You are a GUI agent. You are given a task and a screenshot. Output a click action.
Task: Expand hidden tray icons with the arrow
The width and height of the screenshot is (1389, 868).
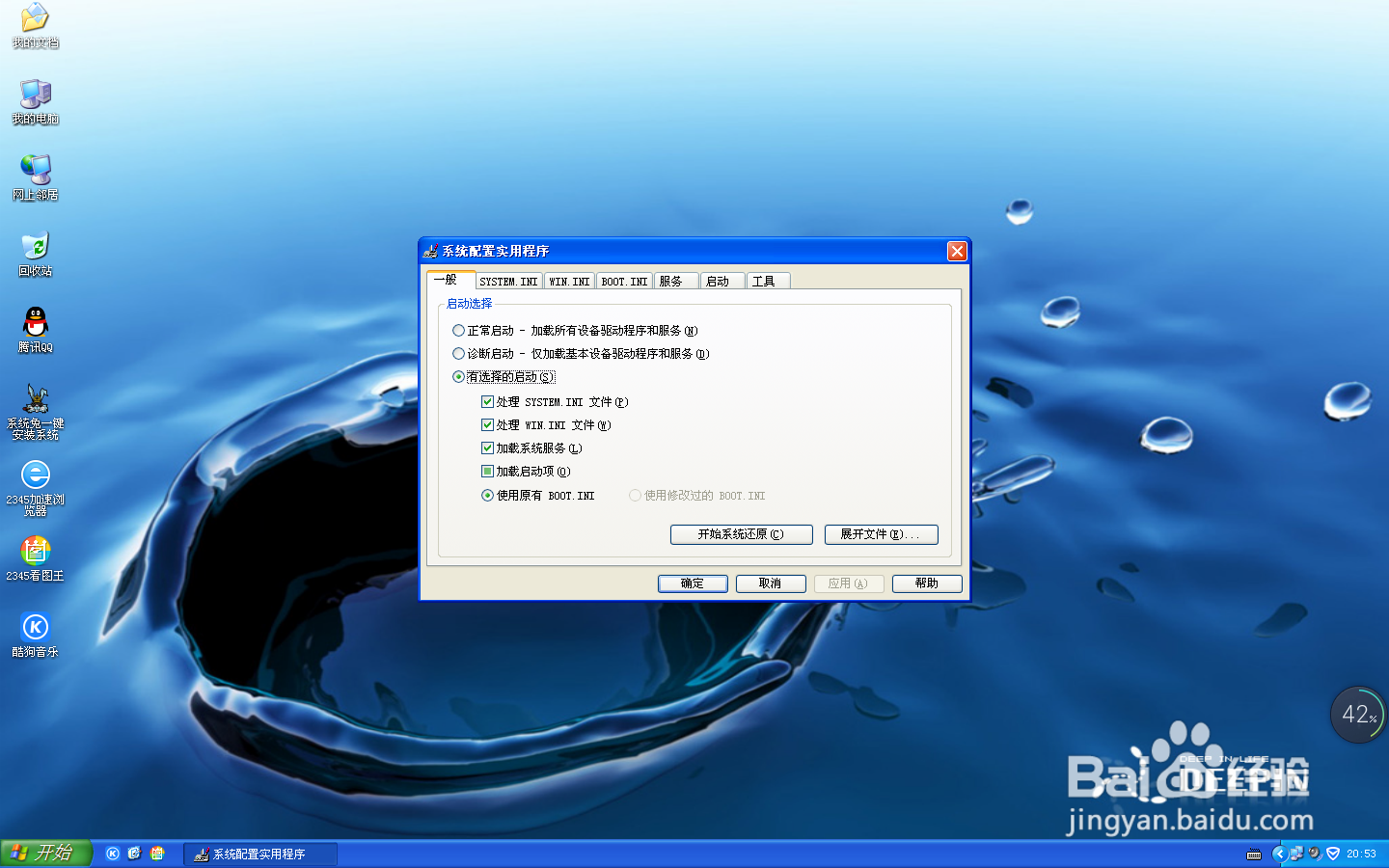[1280, 854]
